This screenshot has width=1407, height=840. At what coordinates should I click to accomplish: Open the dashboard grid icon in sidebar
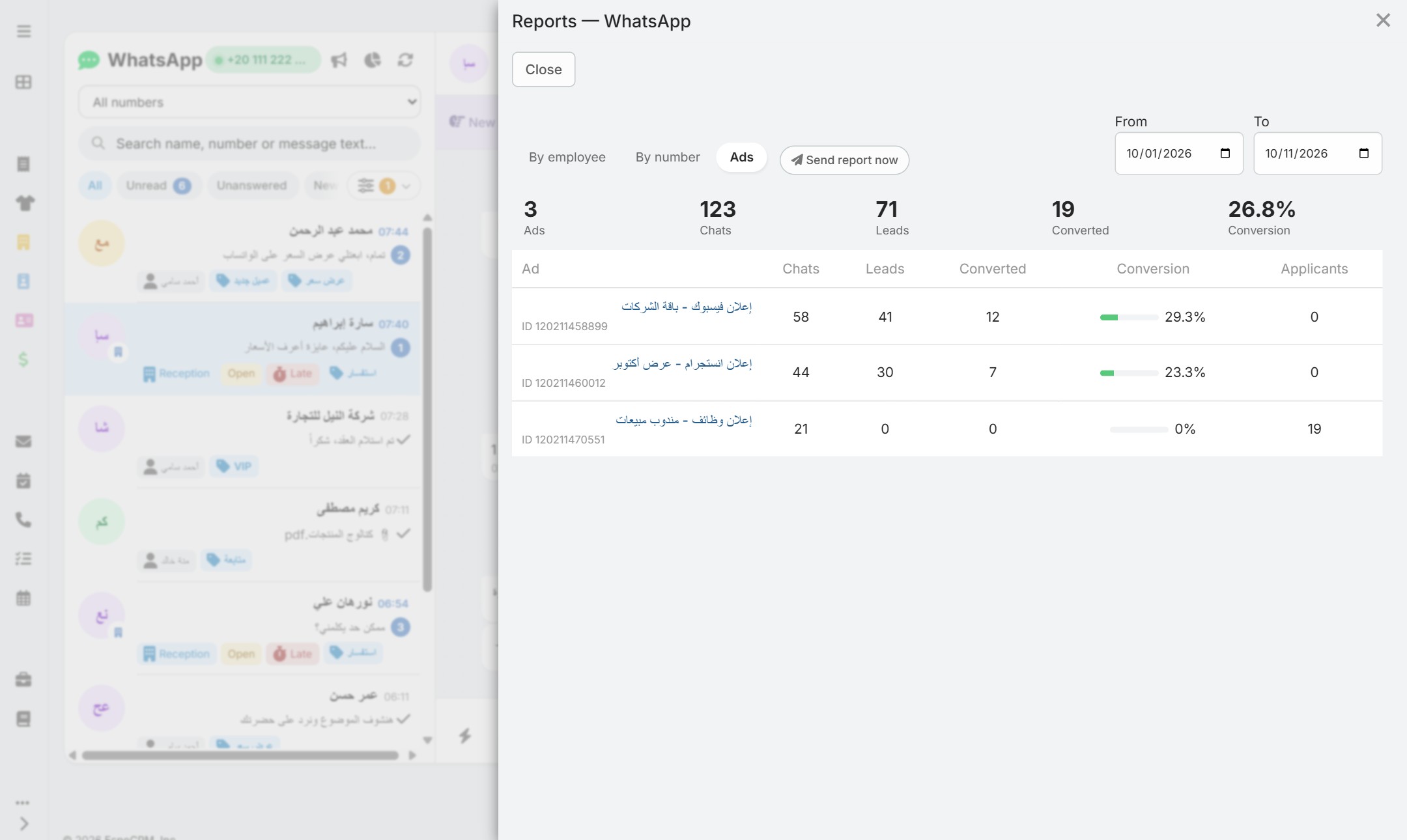(x=23, y=82)
